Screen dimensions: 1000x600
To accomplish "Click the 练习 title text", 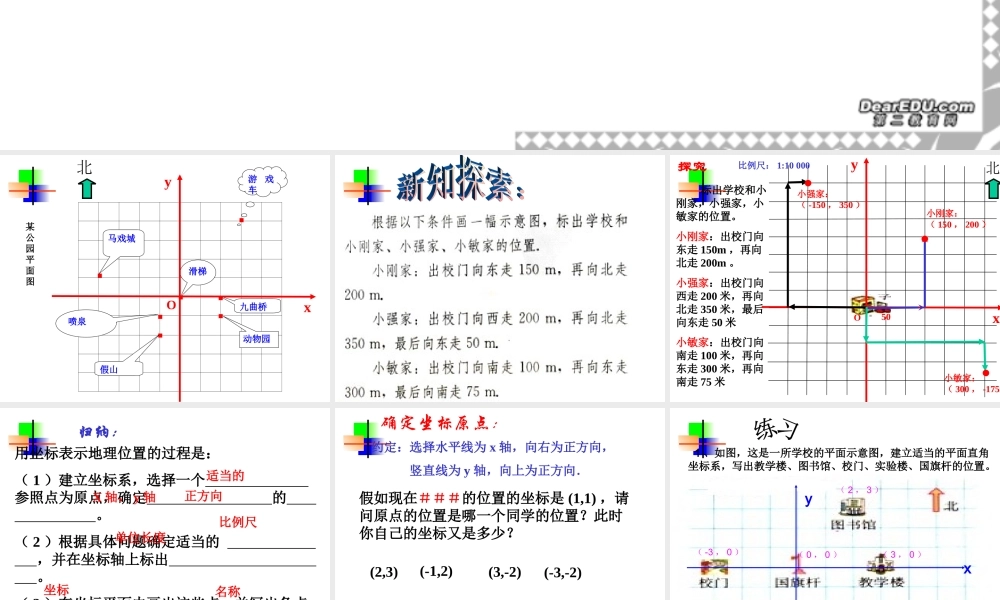I will pos(776,429).
